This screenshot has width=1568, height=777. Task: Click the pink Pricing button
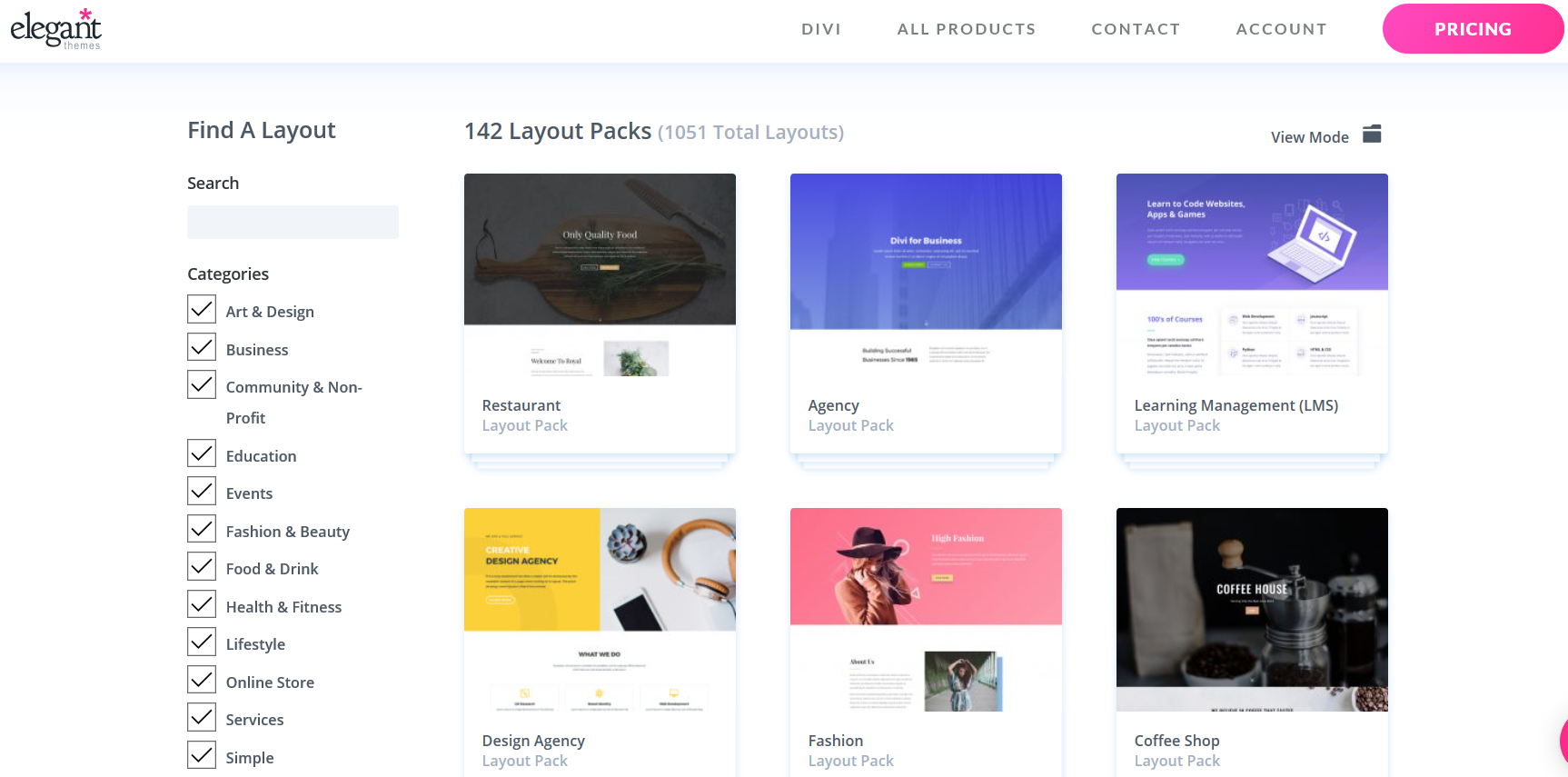[1473, 29]
